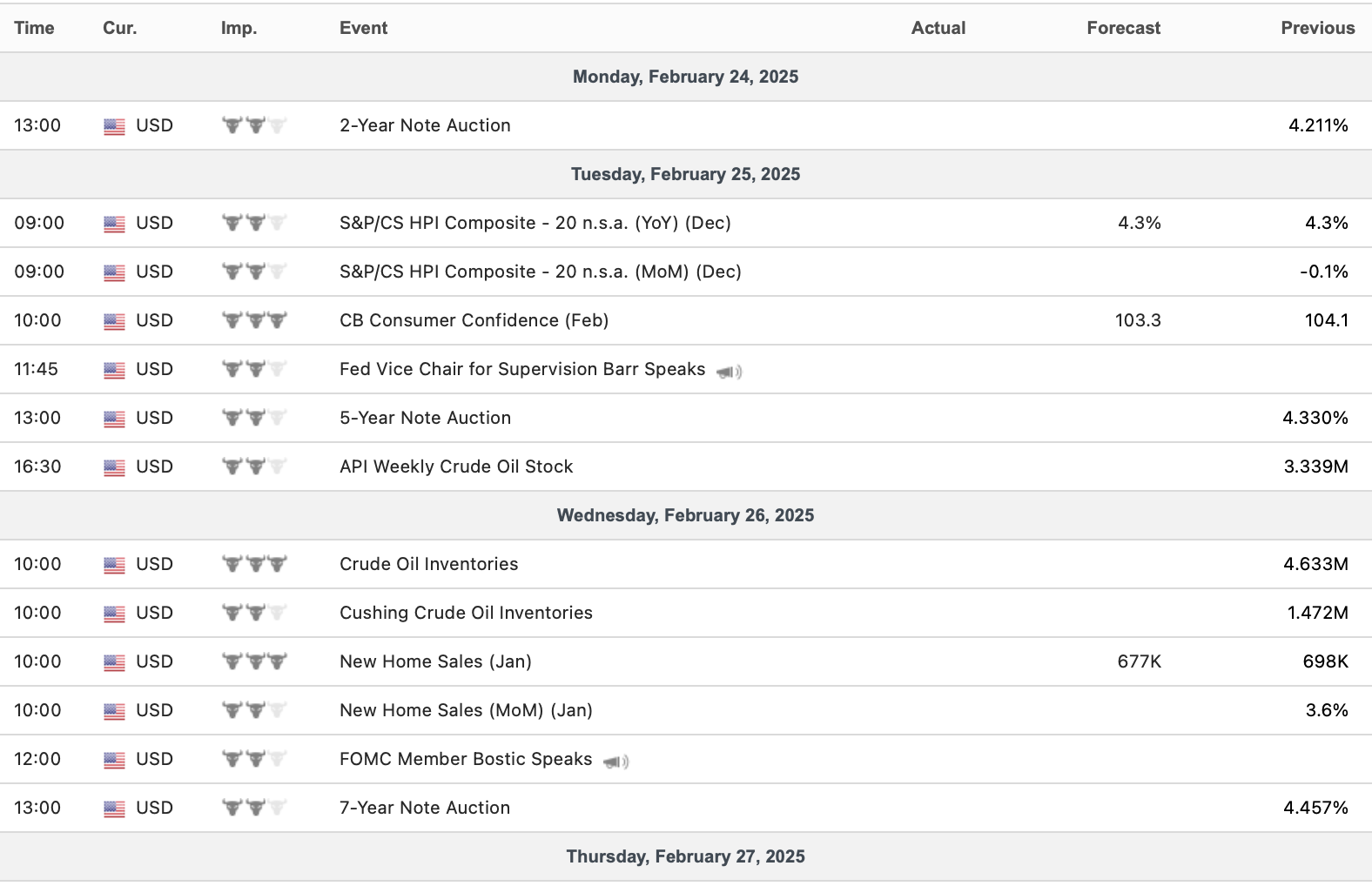Click the Previous column header
The width and height of the screenshot is (1372, 886).
point(1317,28)
